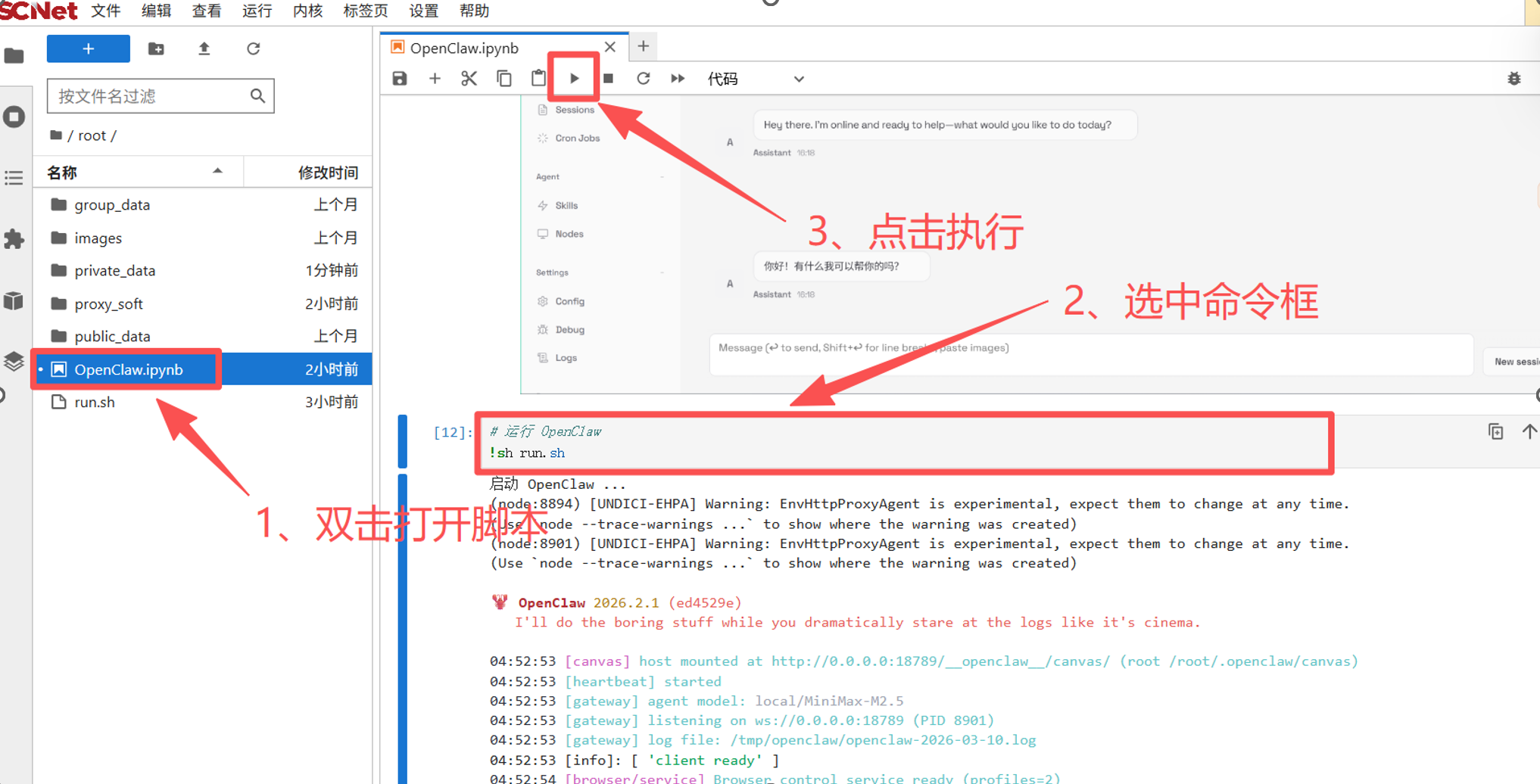
Task: Click the filter files by name field
Action: [x=150, y=96]
